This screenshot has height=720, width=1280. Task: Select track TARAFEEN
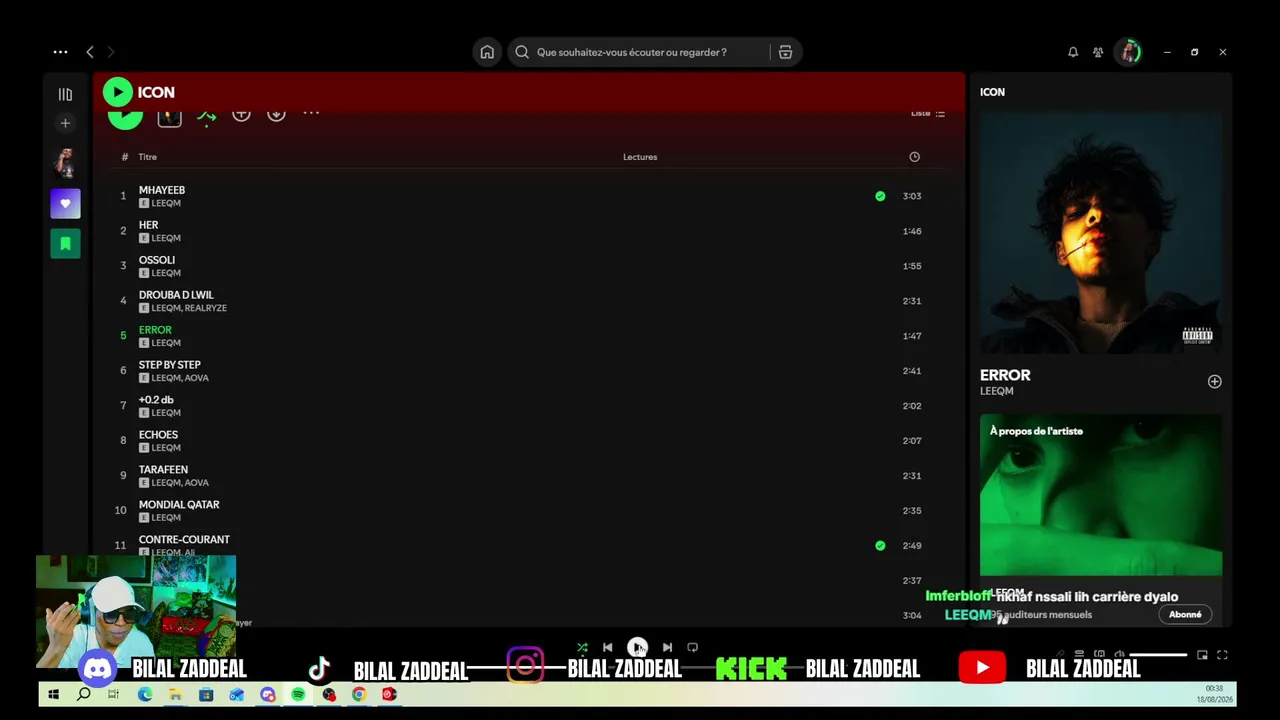tap(163, 470)
